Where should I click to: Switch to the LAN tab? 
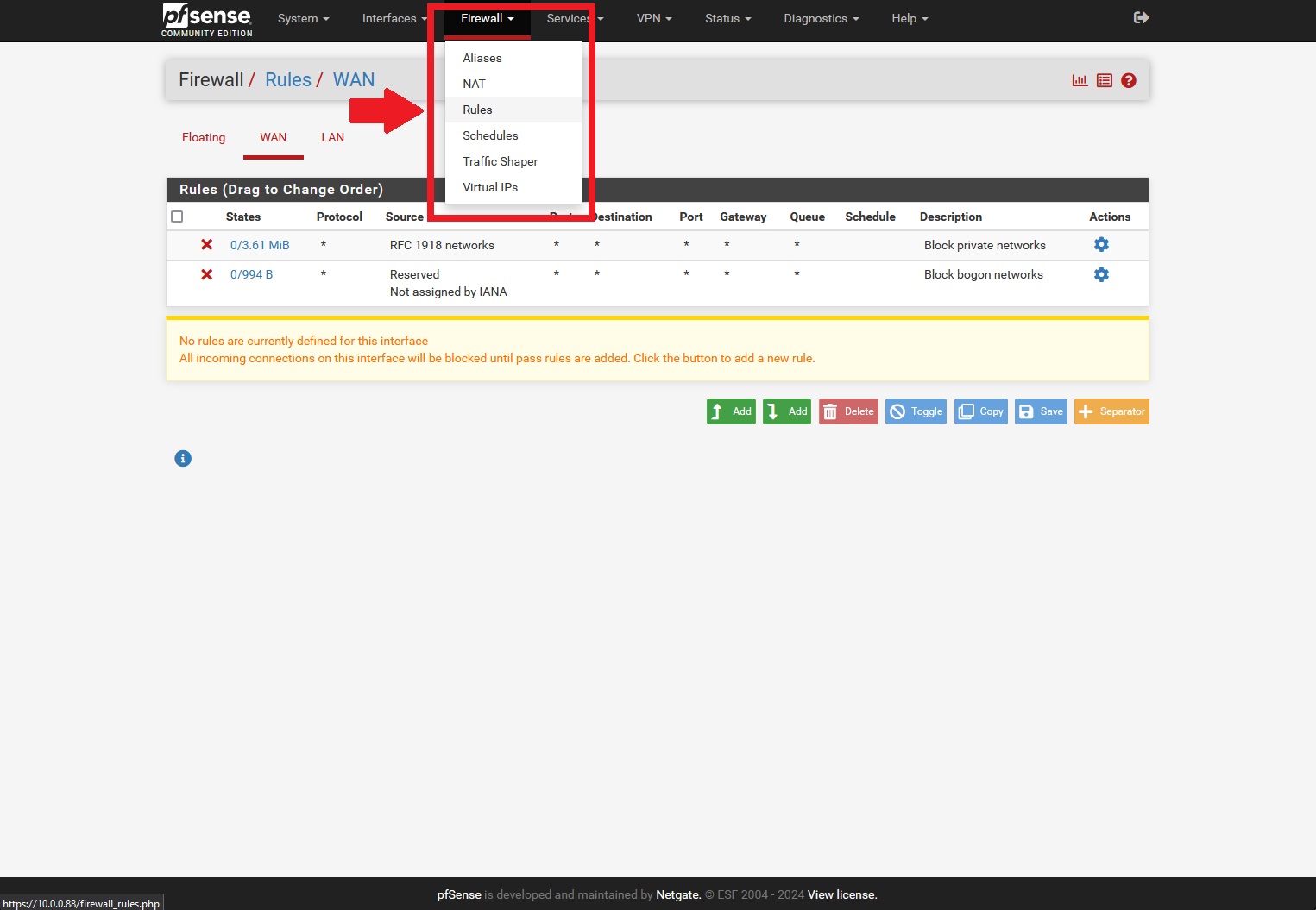[333, 137]
